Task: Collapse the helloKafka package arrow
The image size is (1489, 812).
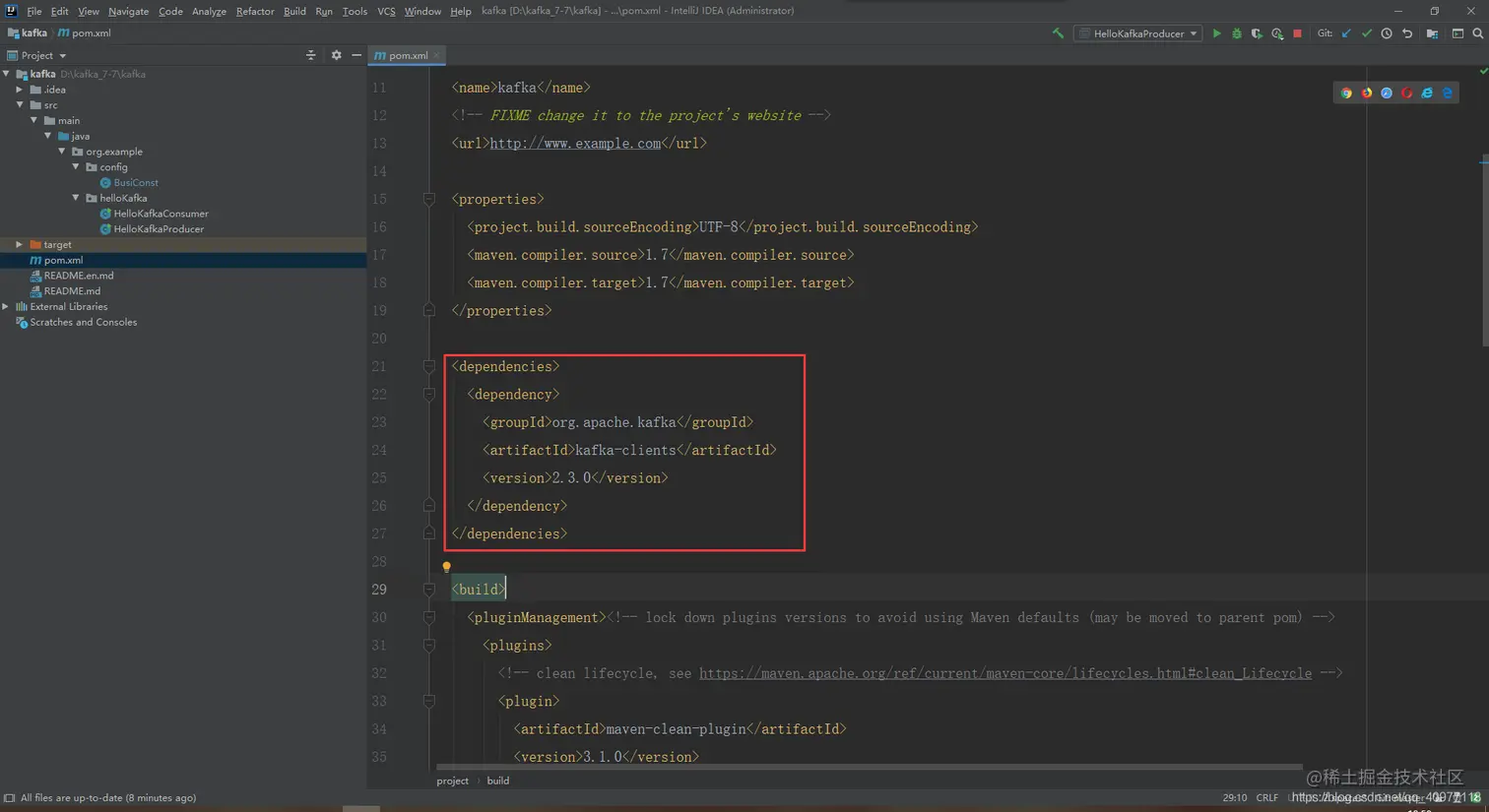Action: pos(76,198)
